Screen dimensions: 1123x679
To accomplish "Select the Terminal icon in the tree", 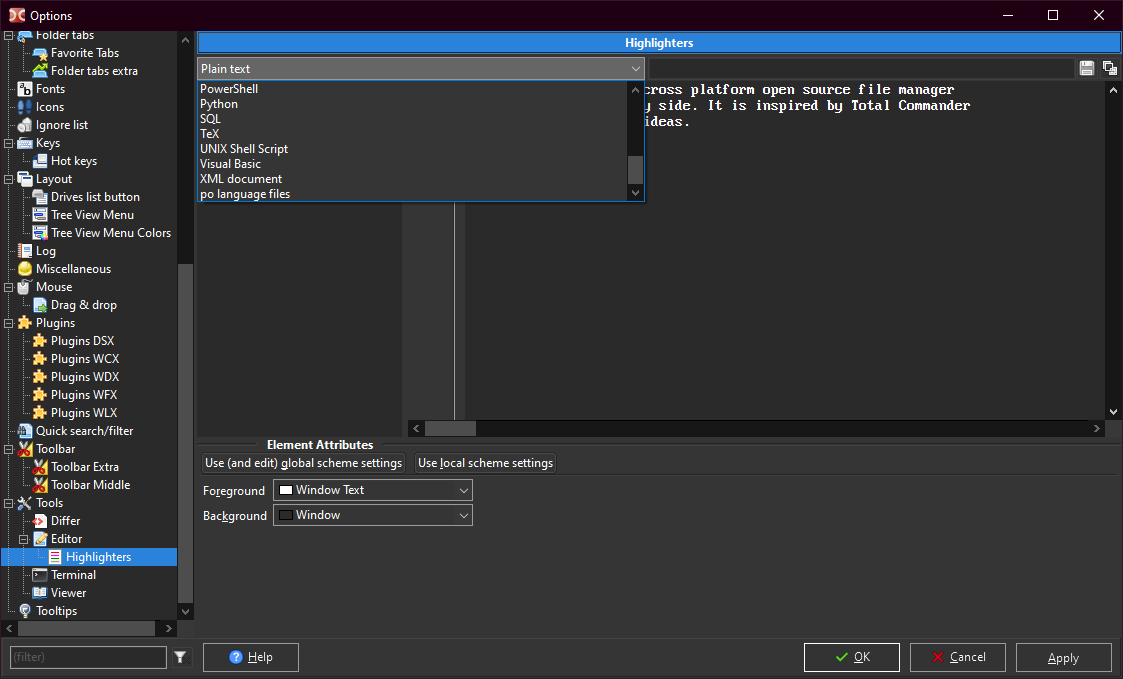I will (x=40, y=575).
